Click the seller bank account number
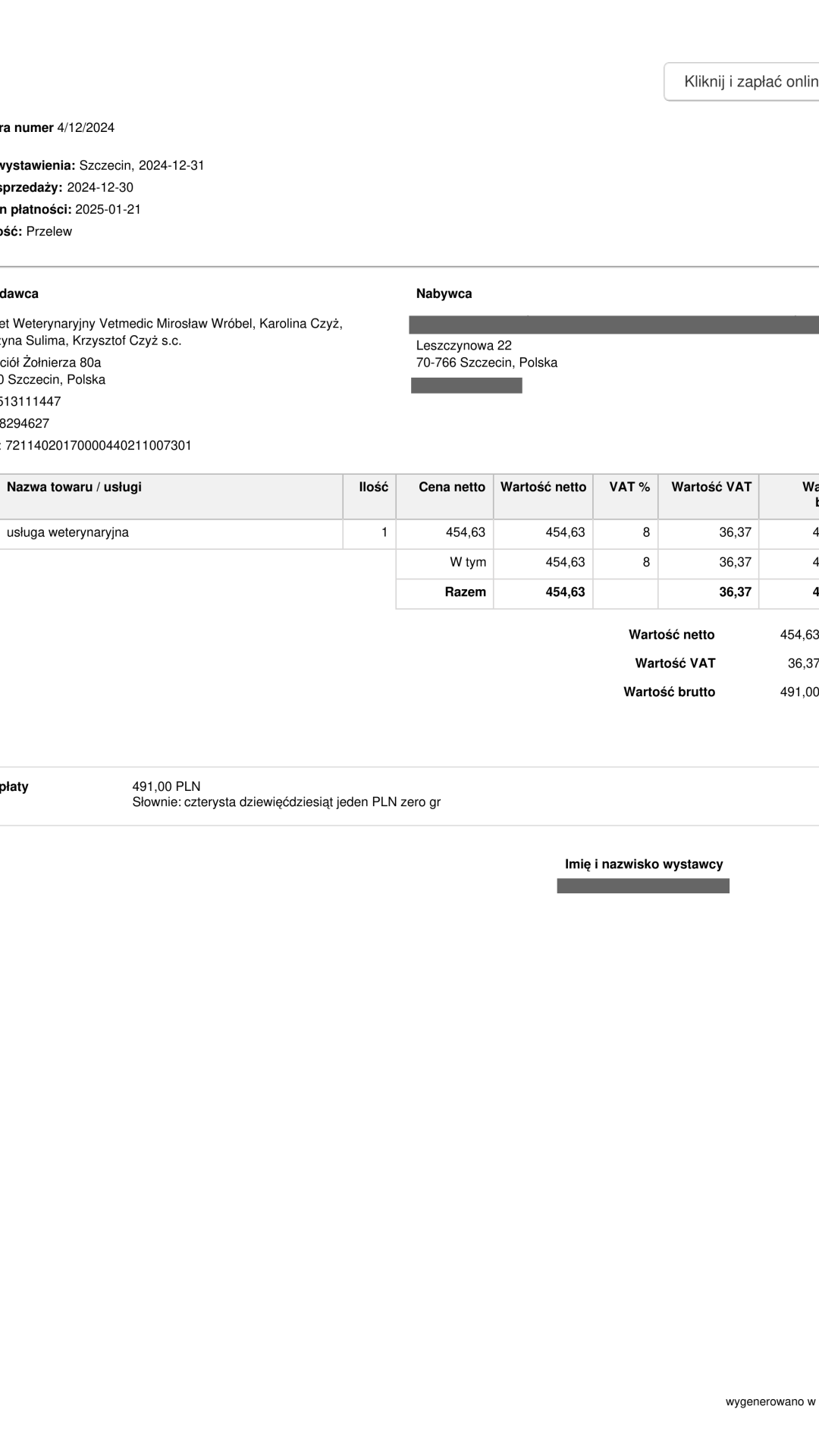The height and width of the screenshot is (1456, 819). [x=99, y=445]
